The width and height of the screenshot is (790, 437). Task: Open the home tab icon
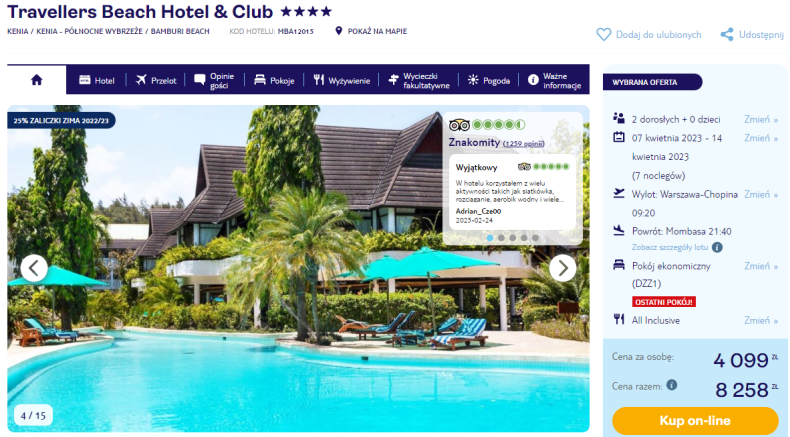click(36, 80)
